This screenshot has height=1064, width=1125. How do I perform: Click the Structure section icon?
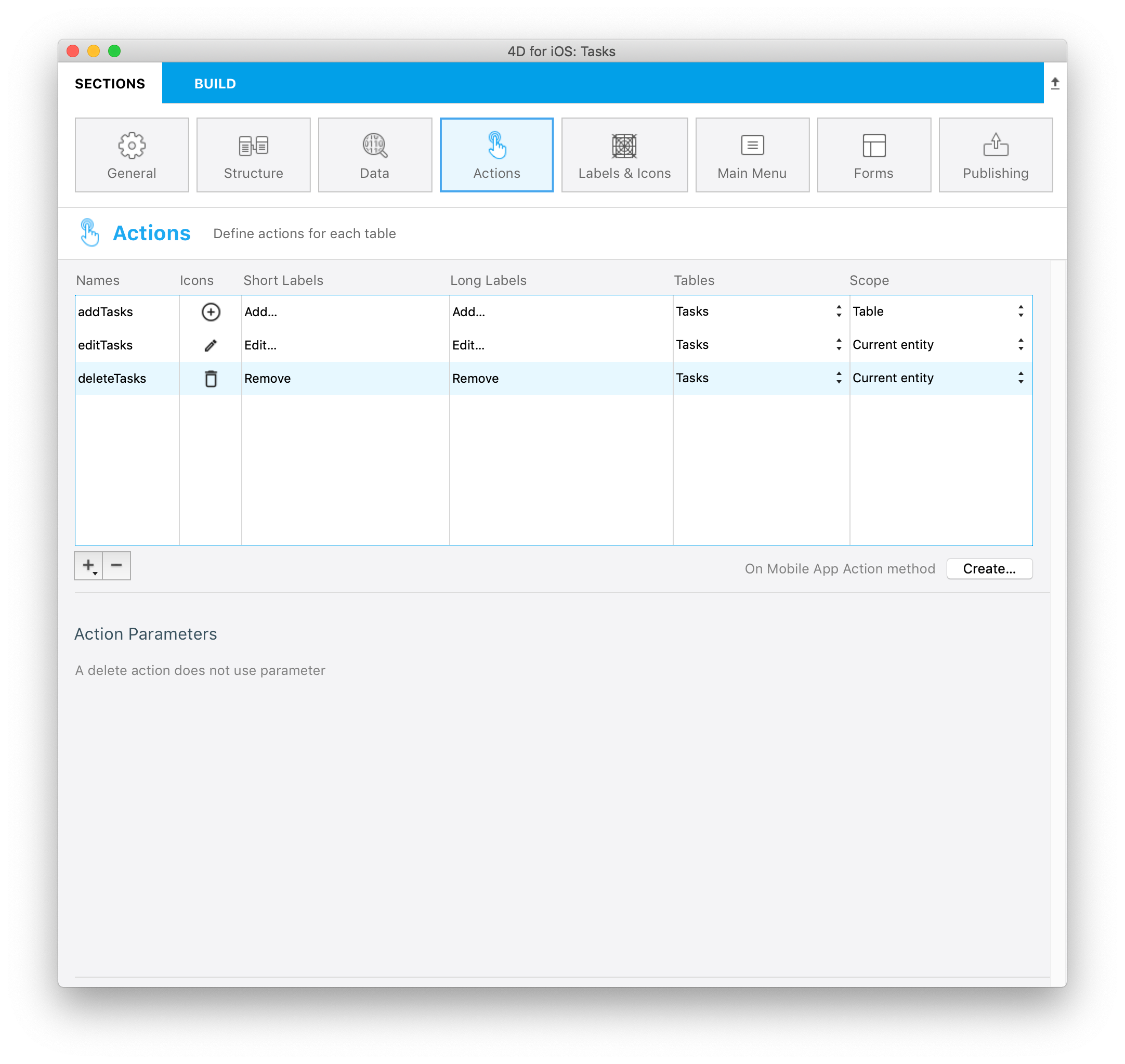253,153
